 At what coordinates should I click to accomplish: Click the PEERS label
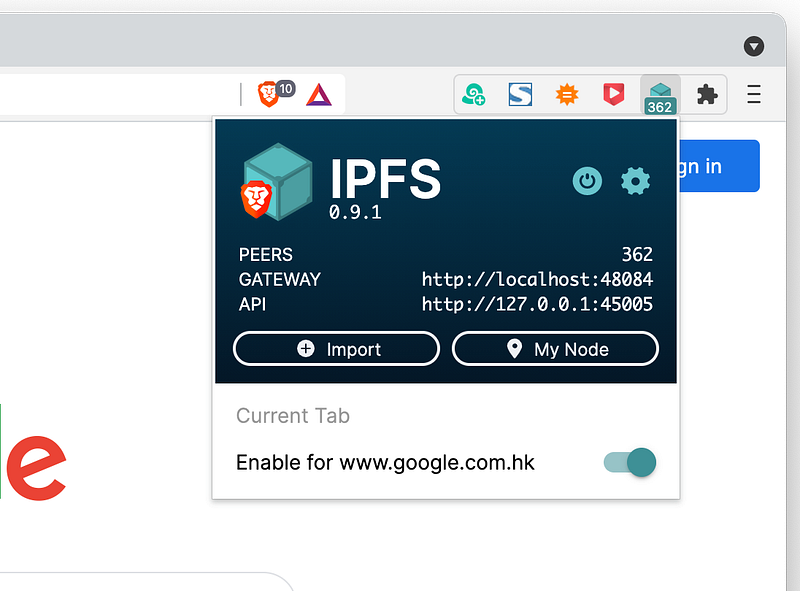point(265,254)
